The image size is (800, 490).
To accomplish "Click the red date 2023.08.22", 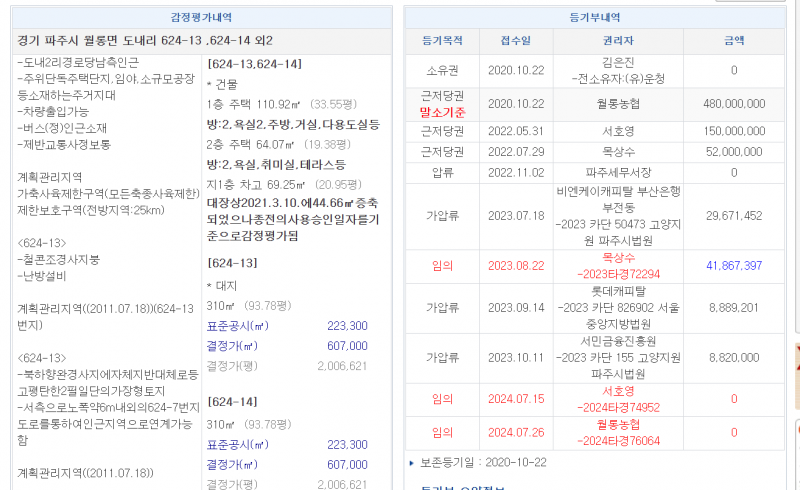I will [514, 265].
